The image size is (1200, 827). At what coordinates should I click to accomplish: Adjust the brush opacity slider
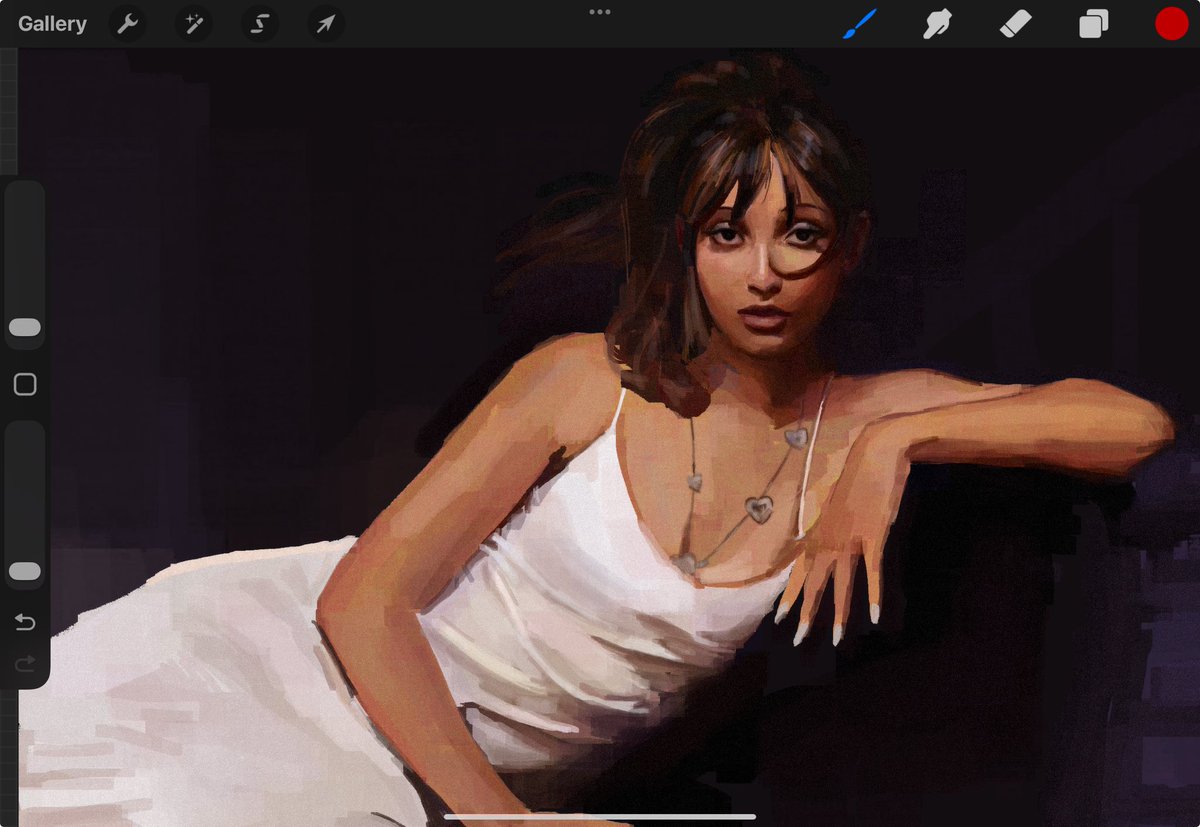coord(24,571)
